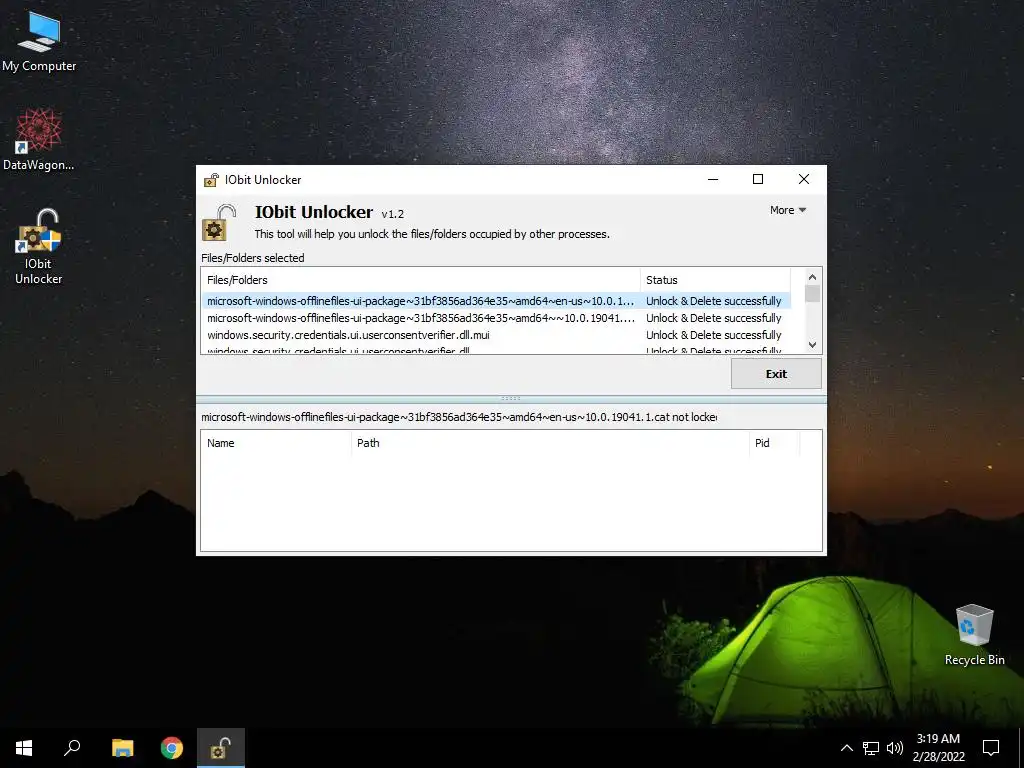Click the file list scrollbar thumb
Image resolution: width=1024 pixels, height=768 pixels.
tap(812, 294)
